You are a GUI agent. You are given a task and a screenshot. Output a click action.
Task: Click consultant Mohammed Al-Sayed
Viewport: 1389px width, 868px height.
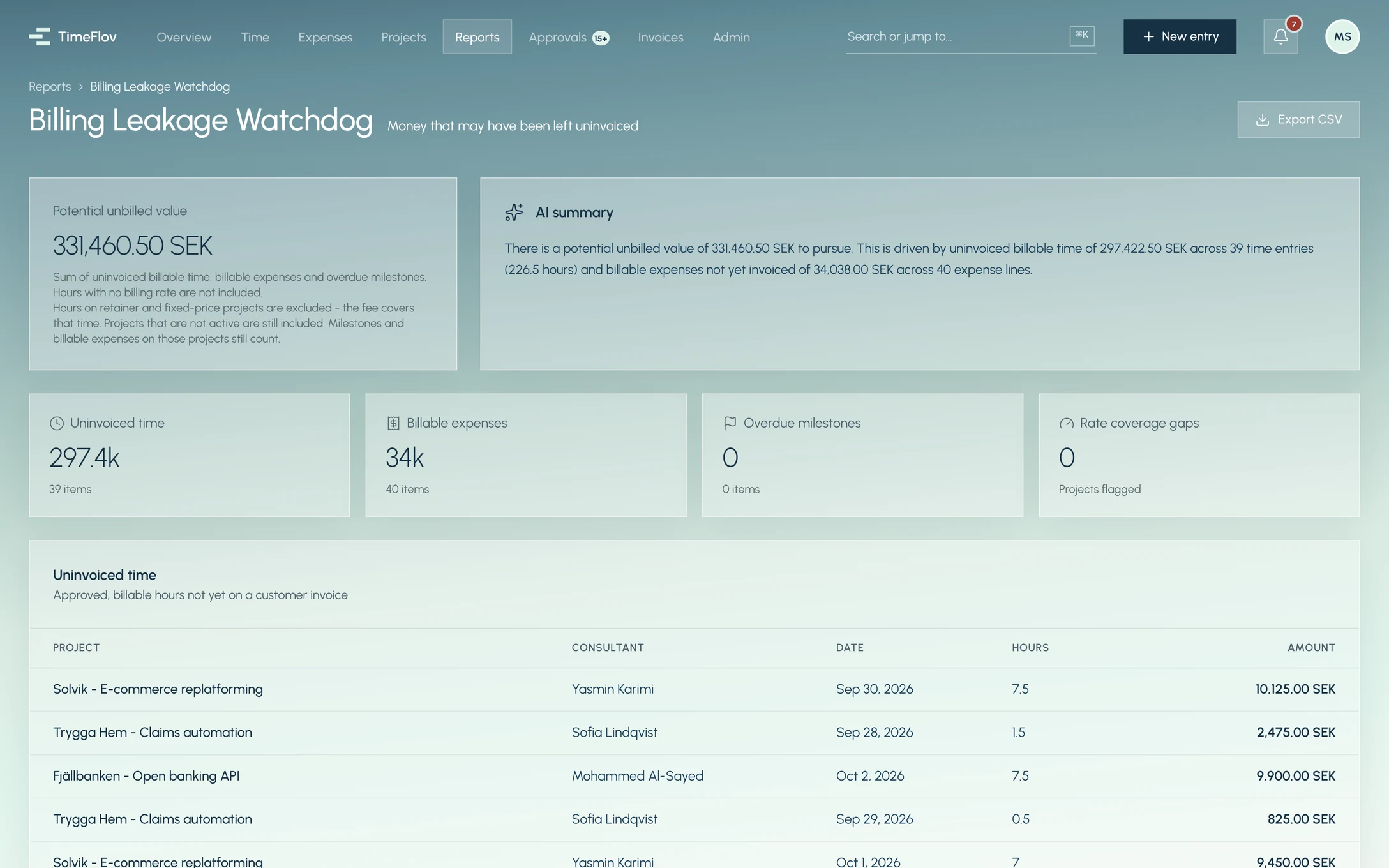[638, 776]
